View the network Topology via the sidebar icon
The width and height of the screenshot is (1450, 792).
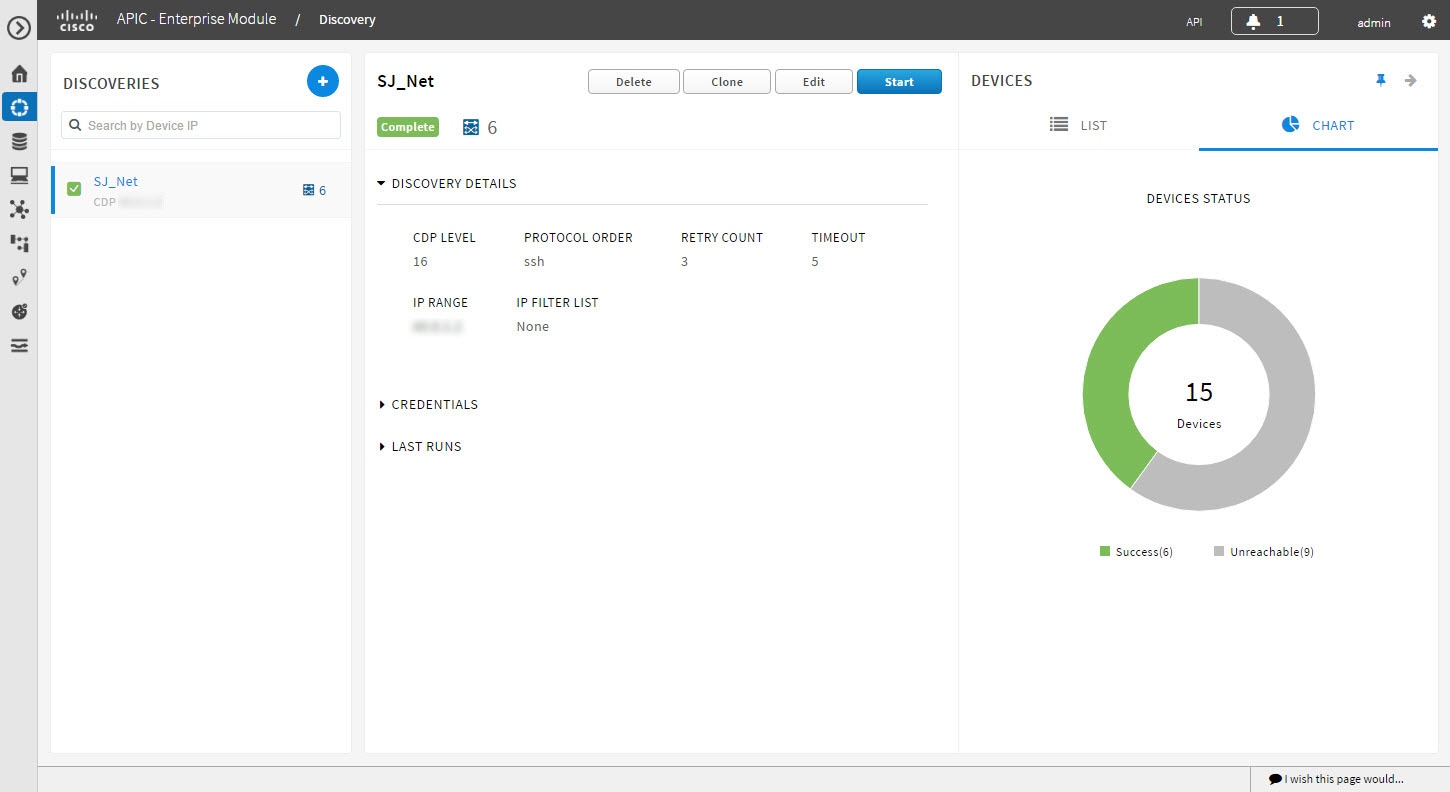(x=19, y=209)
